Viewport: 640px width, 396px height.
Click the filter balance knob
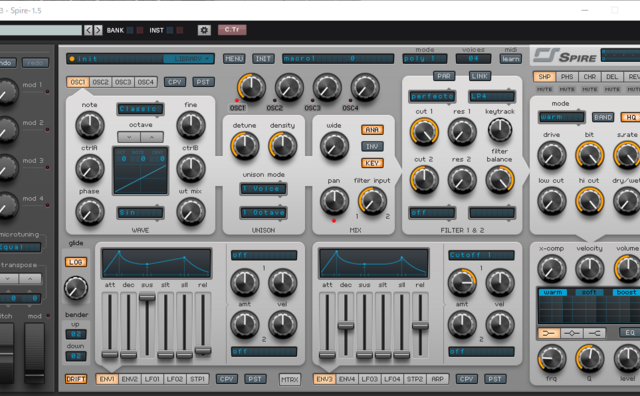tap(500, 180)
